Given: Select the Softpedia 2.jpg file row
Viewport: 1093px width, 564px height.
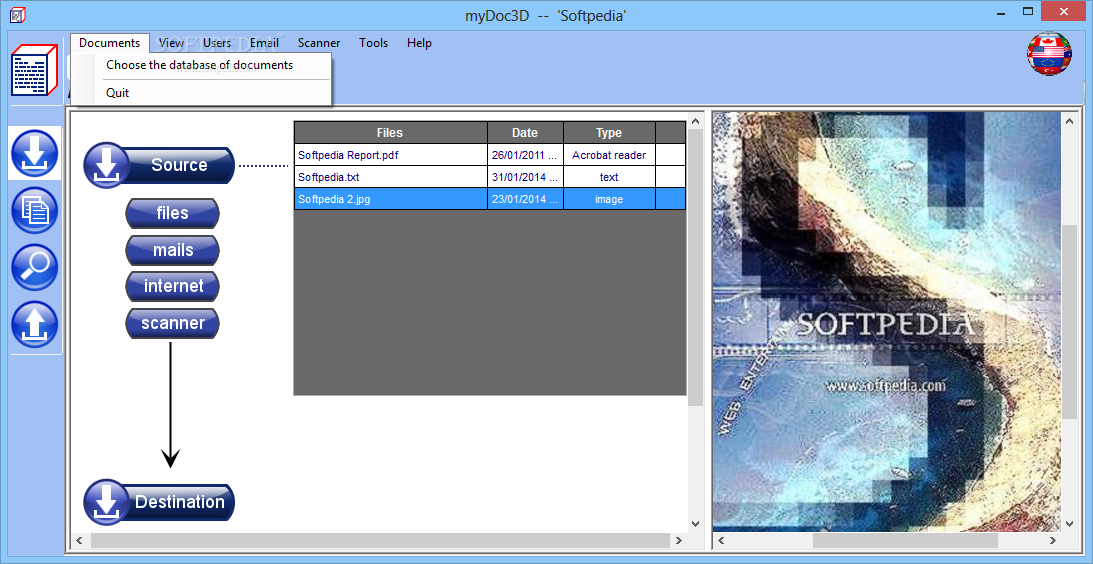Looking at the screenshot, I should tap(490, 199).
